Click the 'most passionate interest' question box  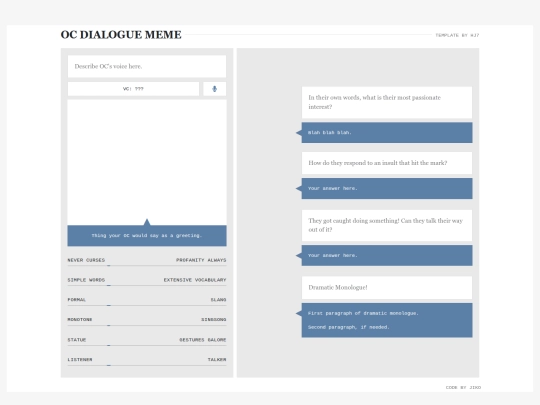pos(387,103)
